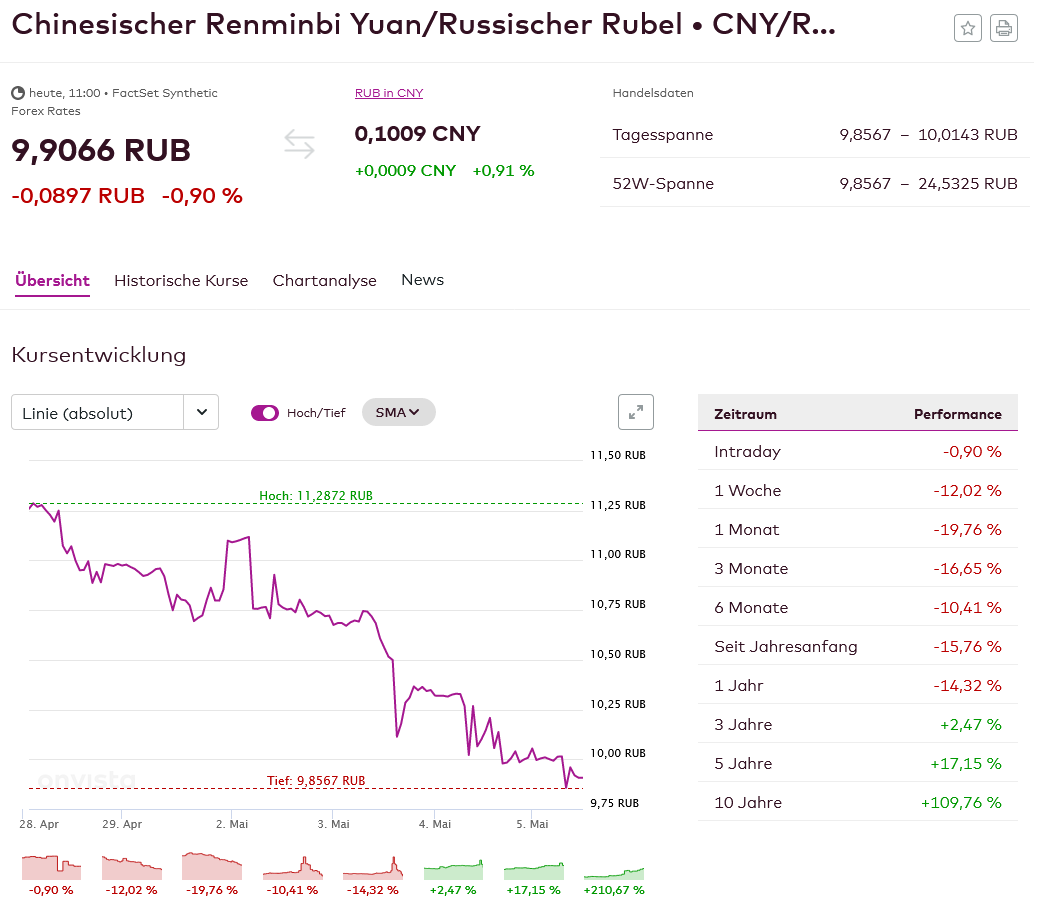Image resolution: width=1037 pixels, height=903 pixels.
Task: Open the Chartanalyse tab
Action: coord(324,280)
